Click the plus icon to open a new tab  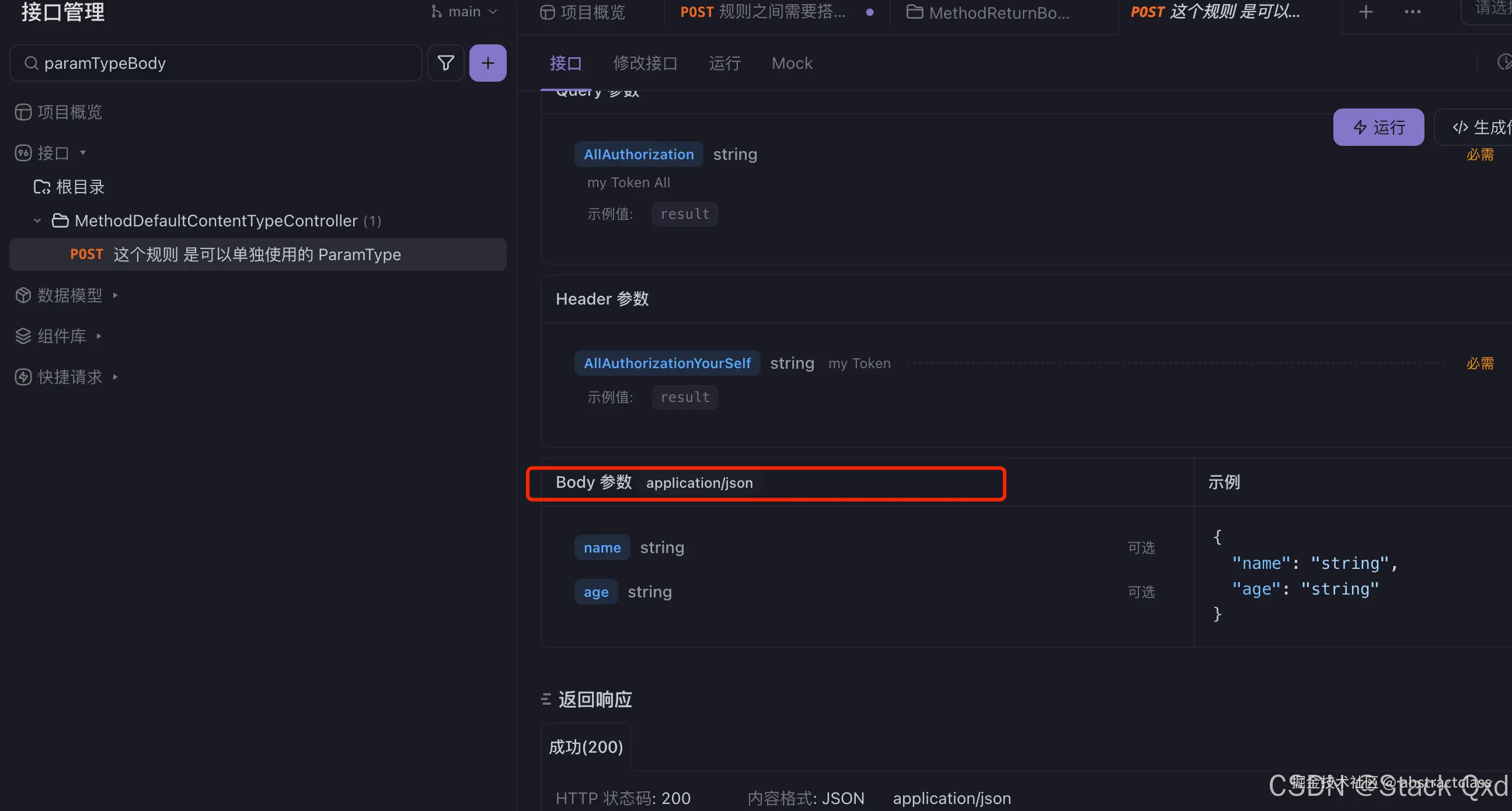coord(1366,12)
